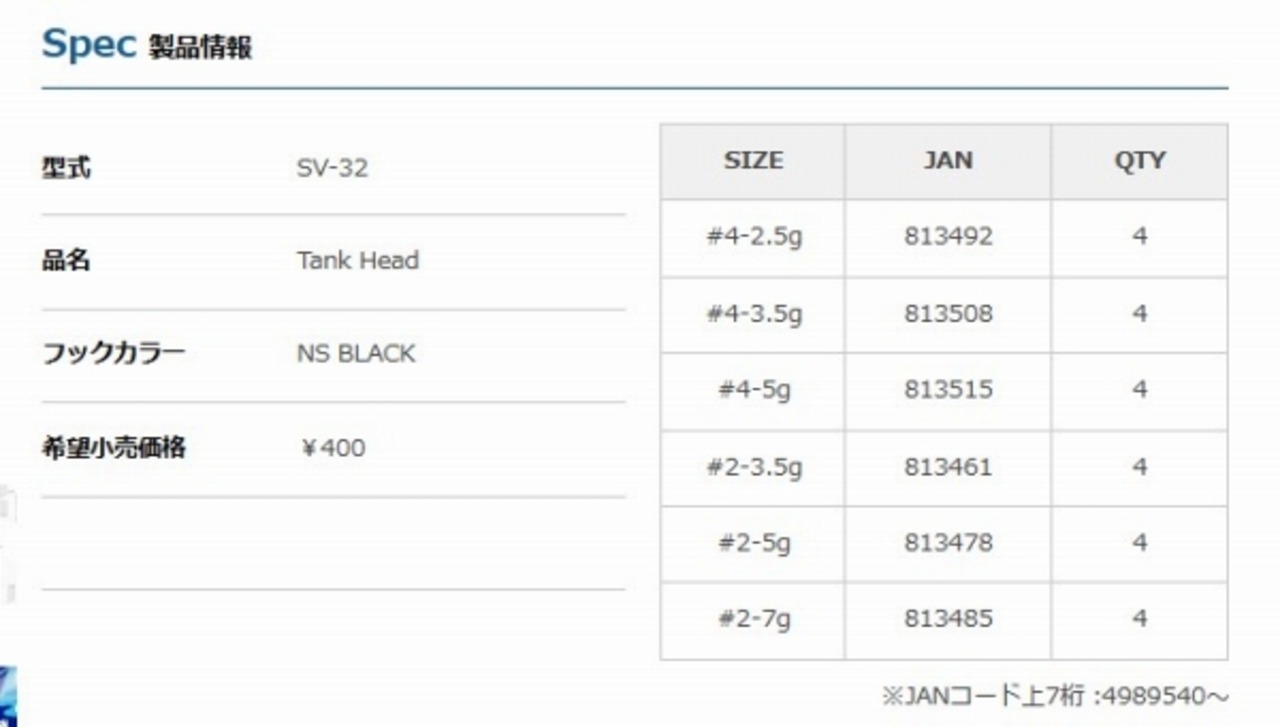Select the #2-5g size cell
This screenshot has width=1280, height=727.
point(753,543)
